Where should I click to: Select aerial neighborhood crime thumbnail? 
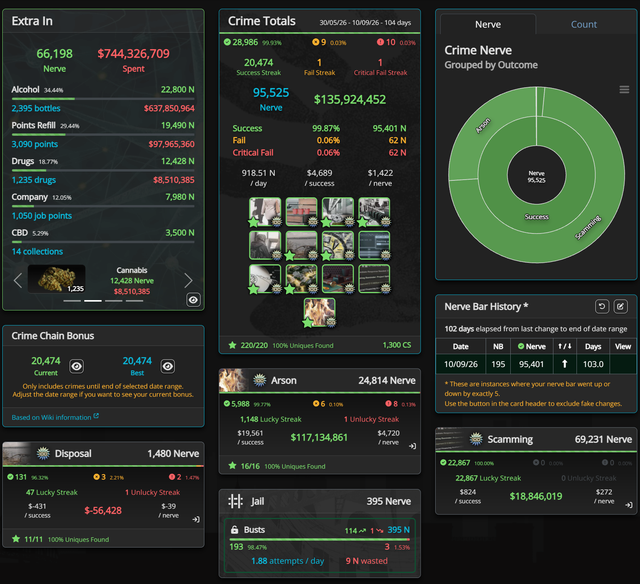pos(301,278)
